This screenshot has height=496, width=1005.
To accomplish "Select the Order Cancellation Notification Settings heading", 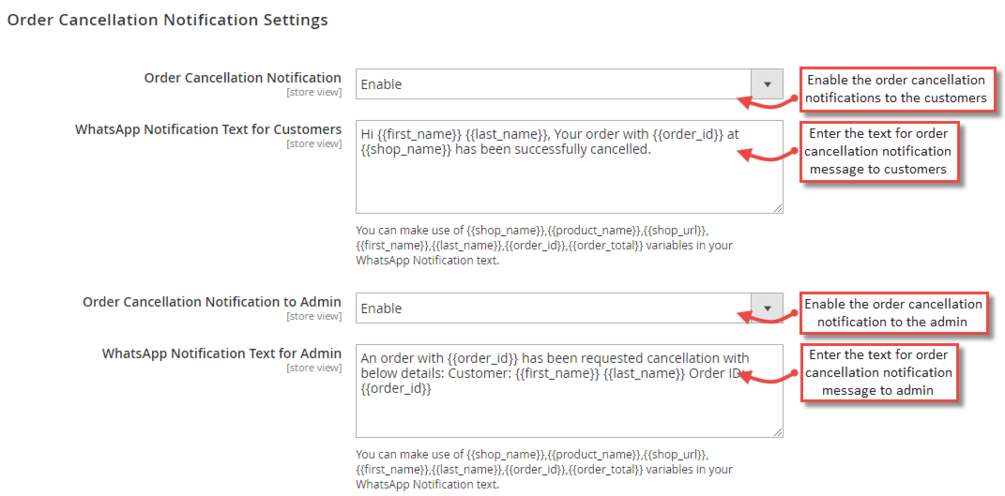I will click(x=167, y=19).
